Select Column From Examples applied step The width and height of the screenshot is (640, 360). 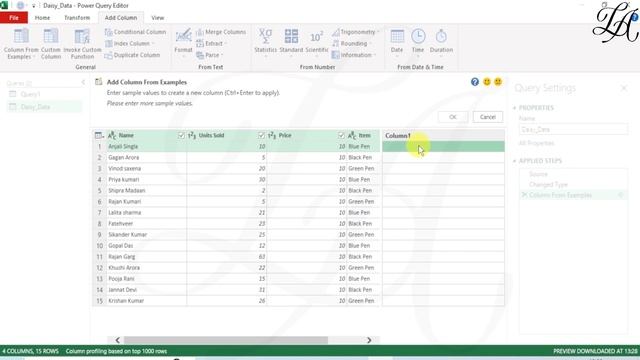click(x=573, y=195)
